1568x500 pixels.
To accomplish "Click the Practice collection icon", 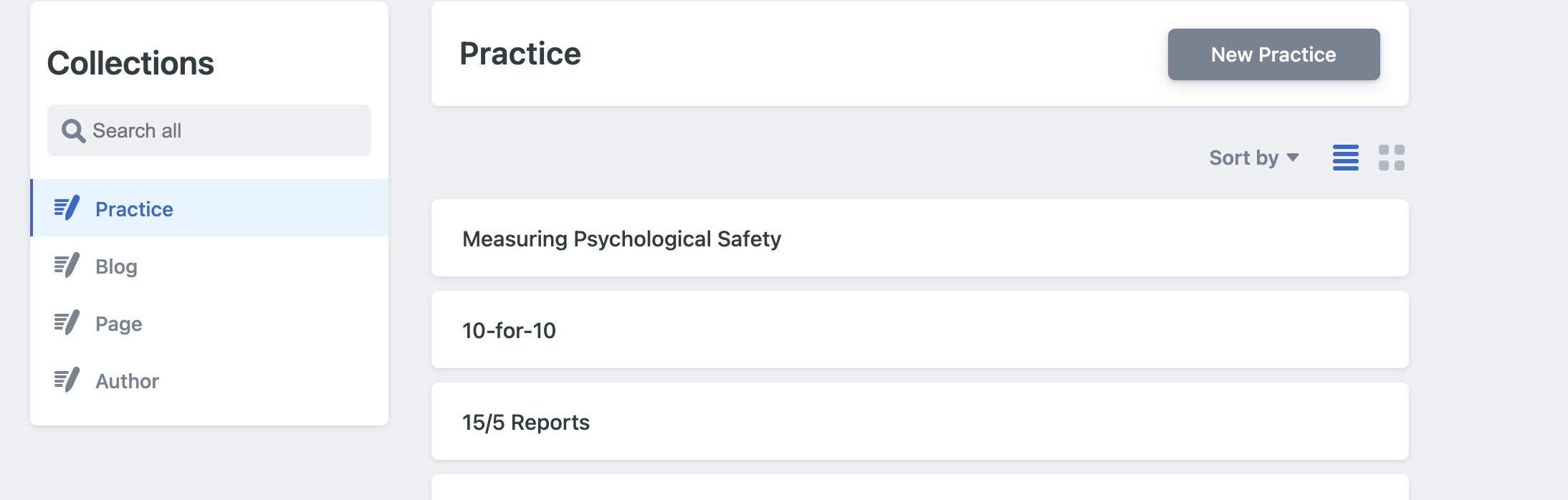I will [67, 208].
